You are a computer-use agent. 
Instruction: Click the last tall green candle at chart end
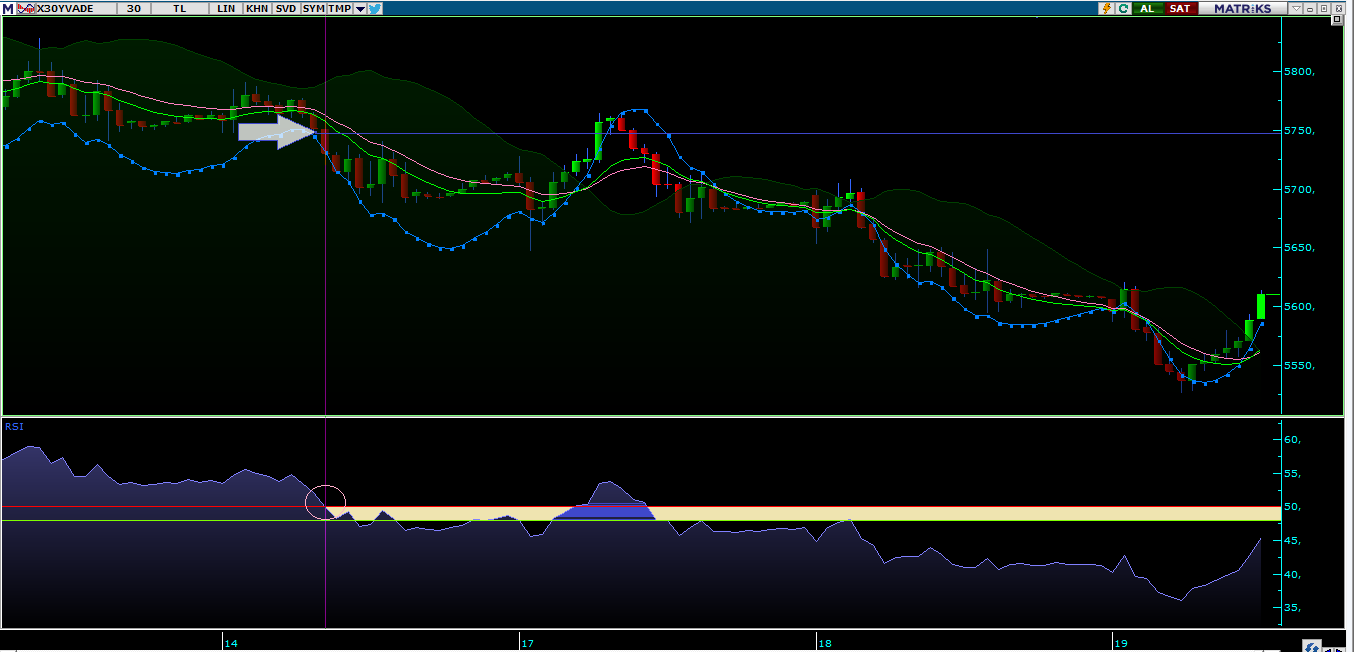(1262, 306)
